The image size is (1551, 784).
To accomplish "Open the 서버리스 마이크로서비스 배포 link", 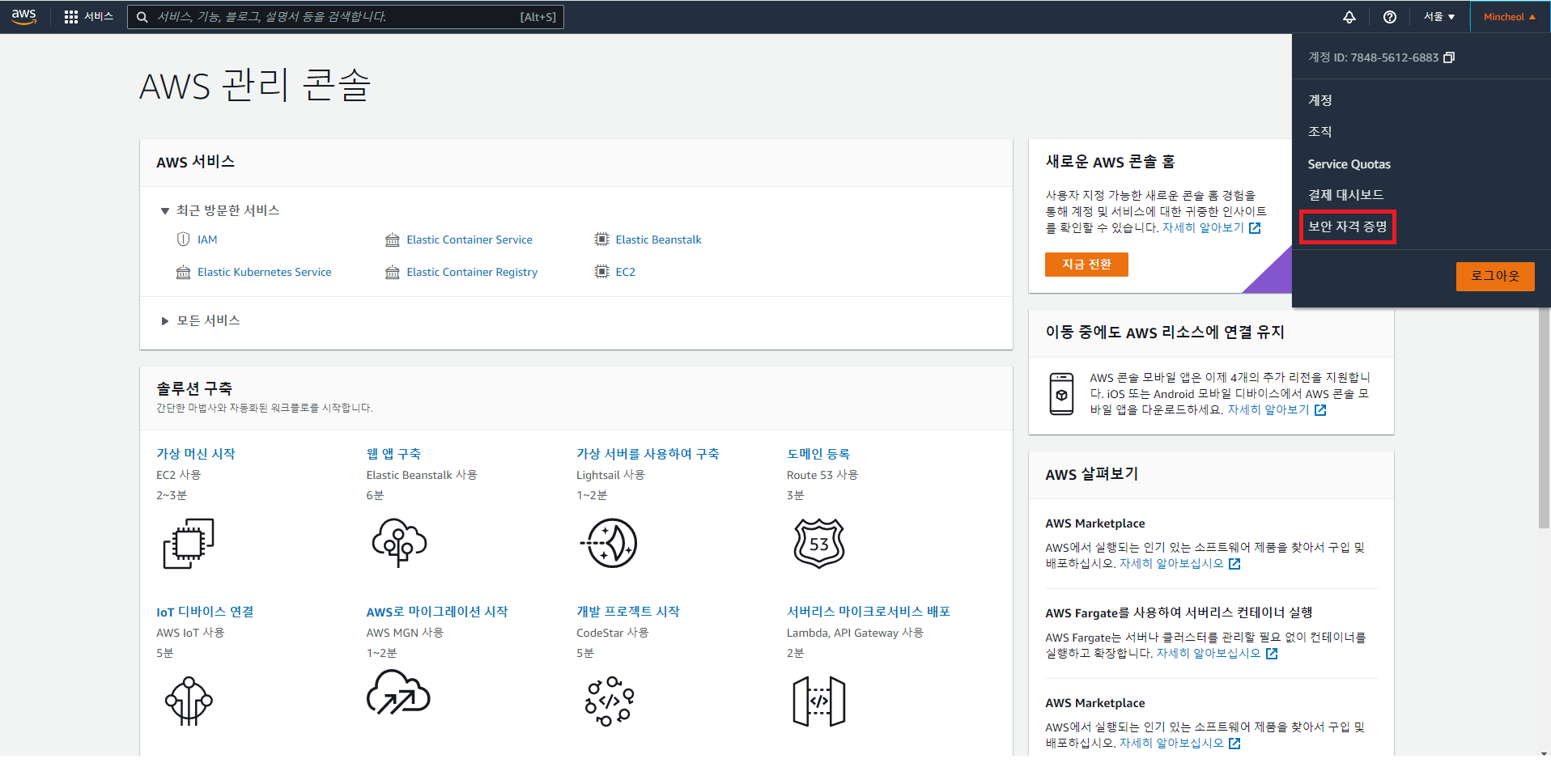I will pyautogui.click(x=869, y=612).
